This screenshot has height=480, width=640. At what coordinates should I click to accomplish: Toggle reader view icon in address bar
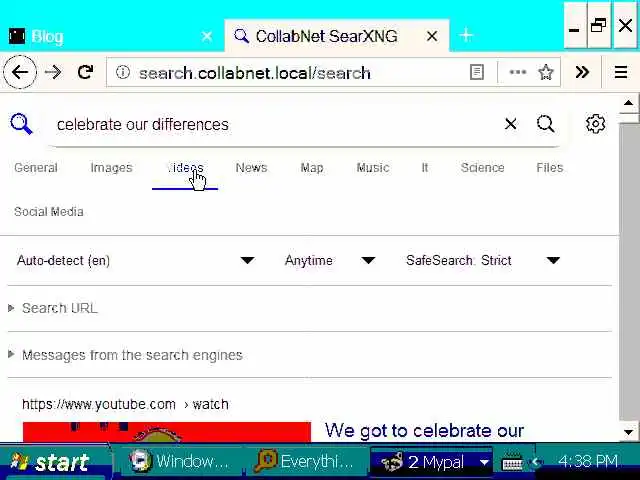point(477,73)
